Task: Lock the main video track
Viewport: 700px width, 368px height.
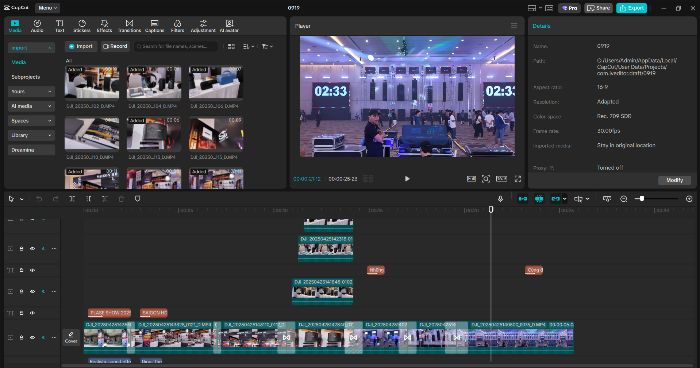Action: [x=21, y=338]
